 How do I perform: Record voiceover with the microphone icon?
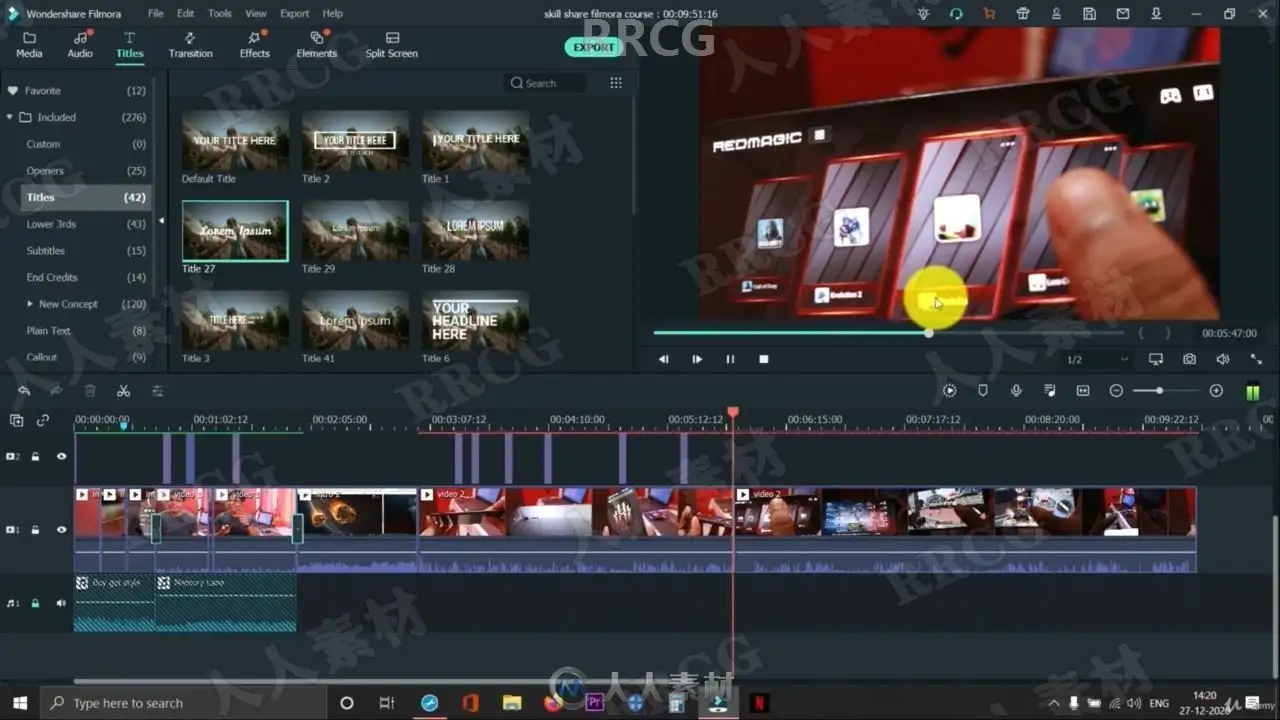click(x=1016, y=391)
